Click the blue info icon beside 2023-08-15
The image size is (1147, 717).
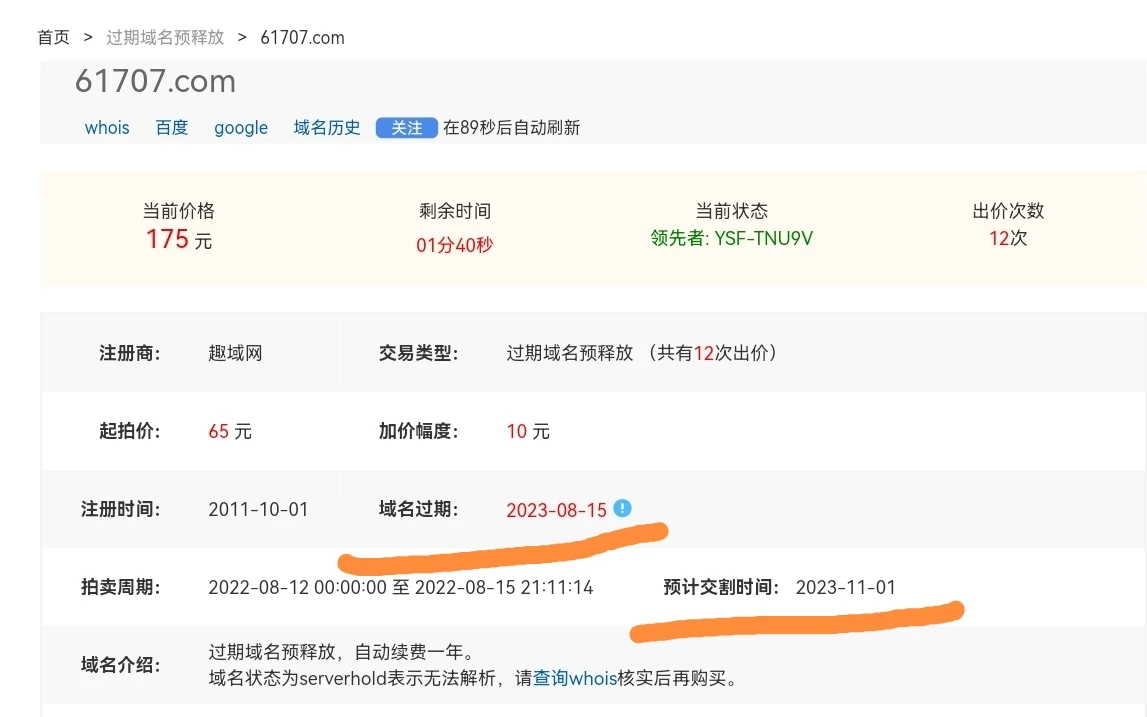623,508
